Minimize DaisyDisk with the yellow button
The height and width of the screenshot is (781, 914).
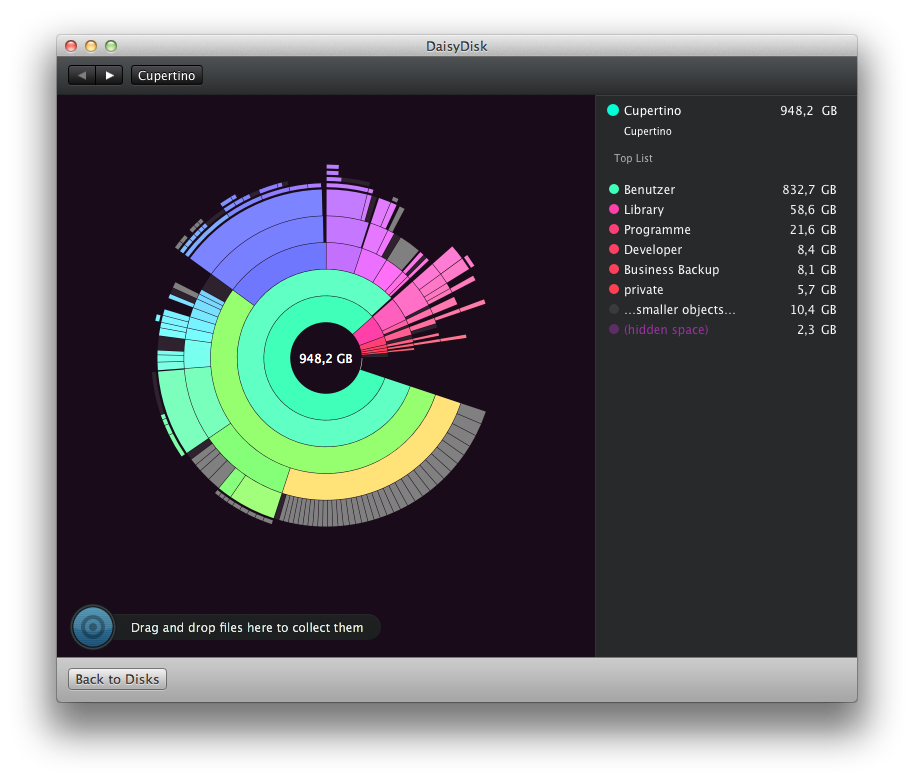[91, 46]
